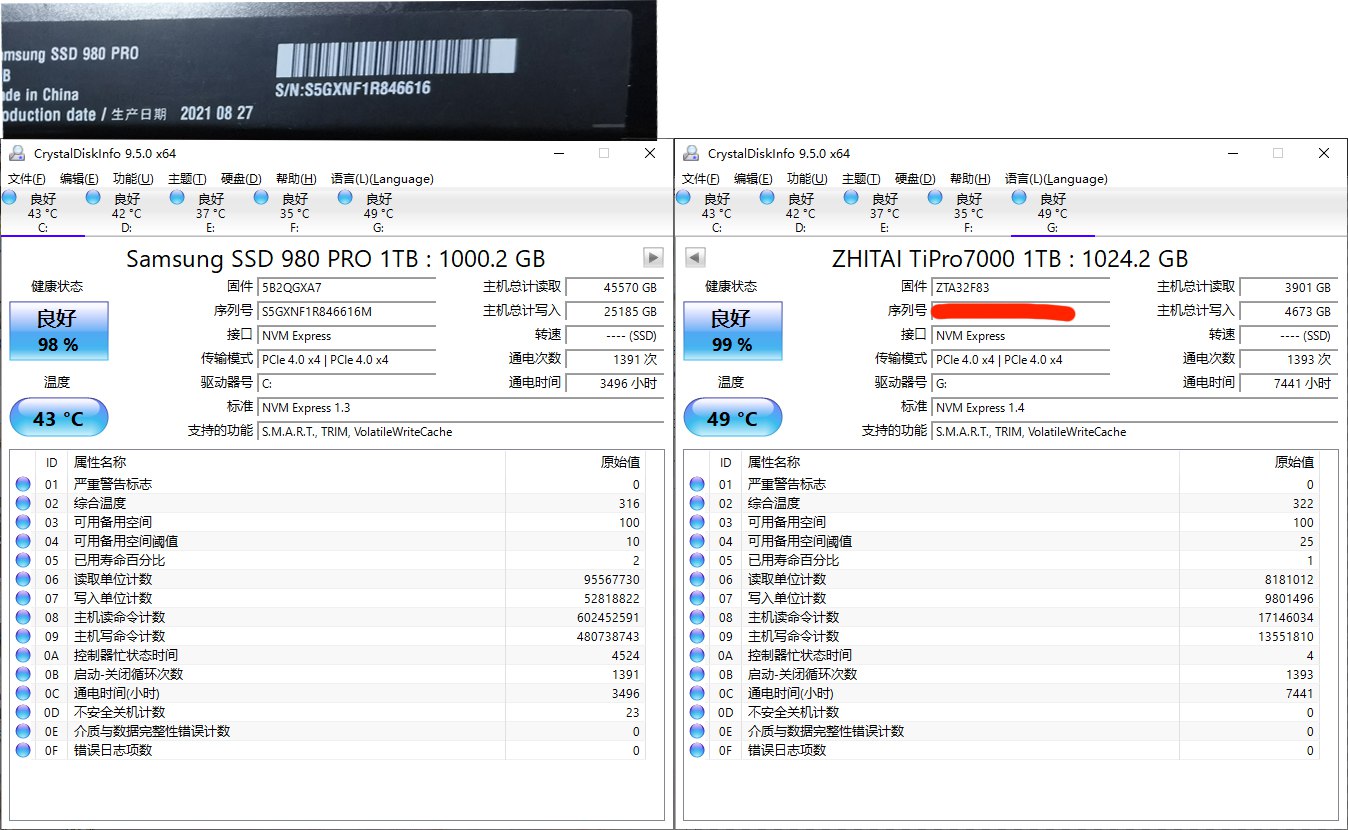Open 硬盘(D) menu in ZHITAI window
Image resolution: width=1348 pixels, height=830 pixels.
tap(915, 179)
